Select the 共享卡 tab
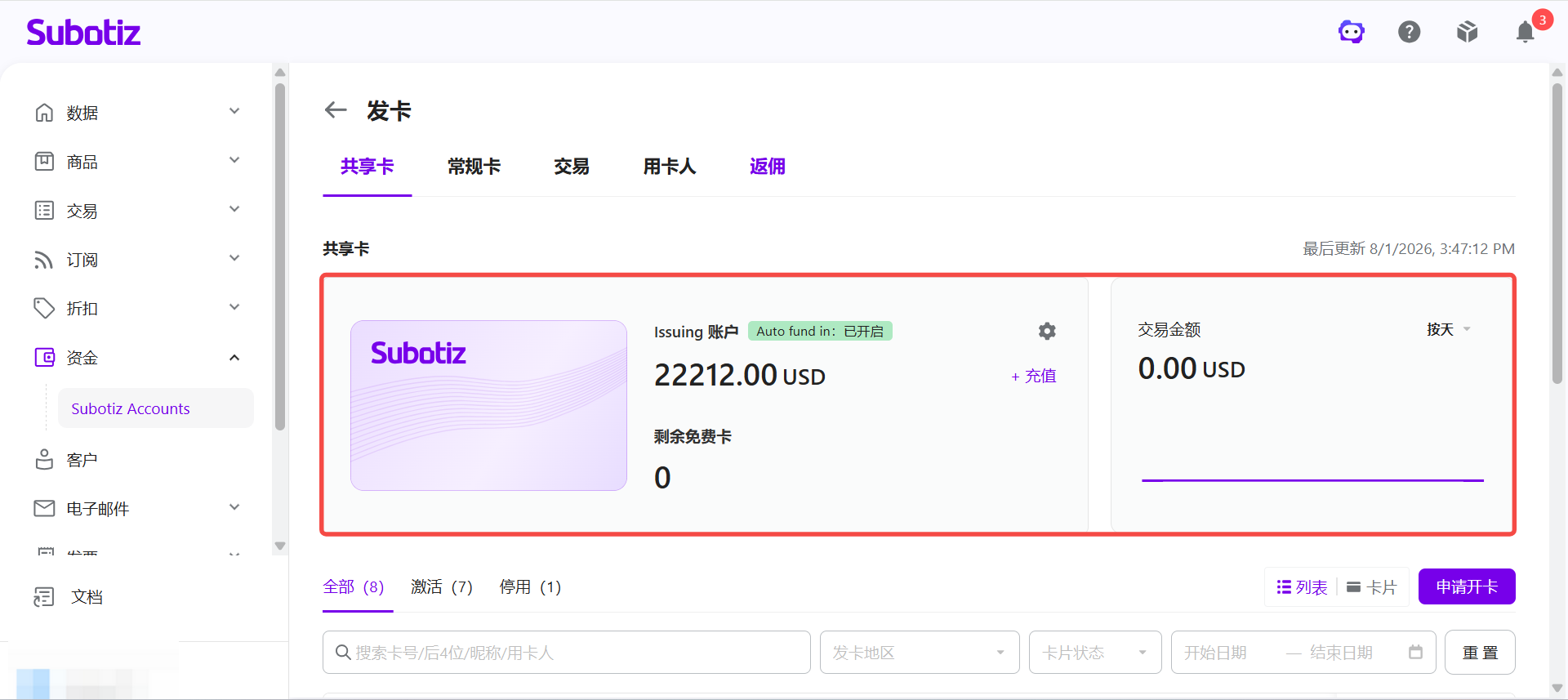1568x700 pixels. click(x=367, y=167)
